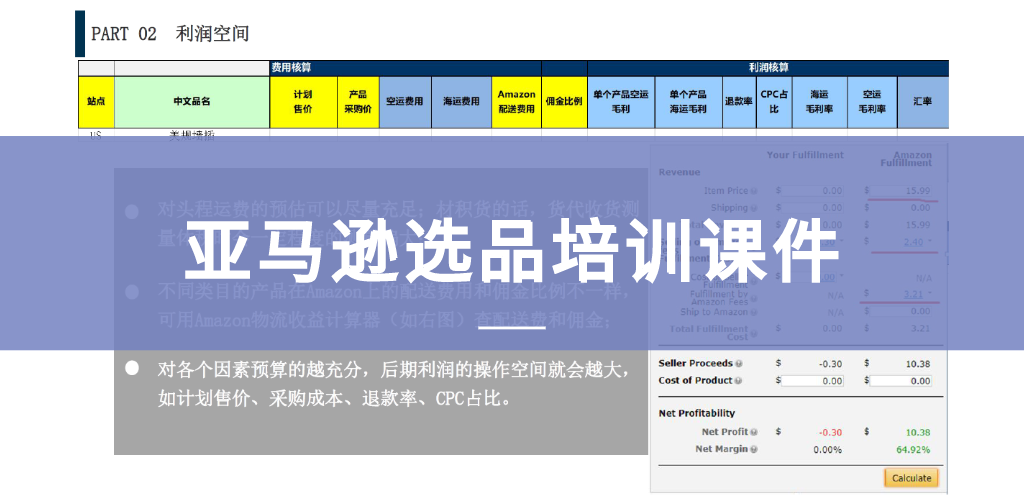The image size is (1024, 500).
Task: Click the 0.00% Net Margin value
Action: [827, 450]
